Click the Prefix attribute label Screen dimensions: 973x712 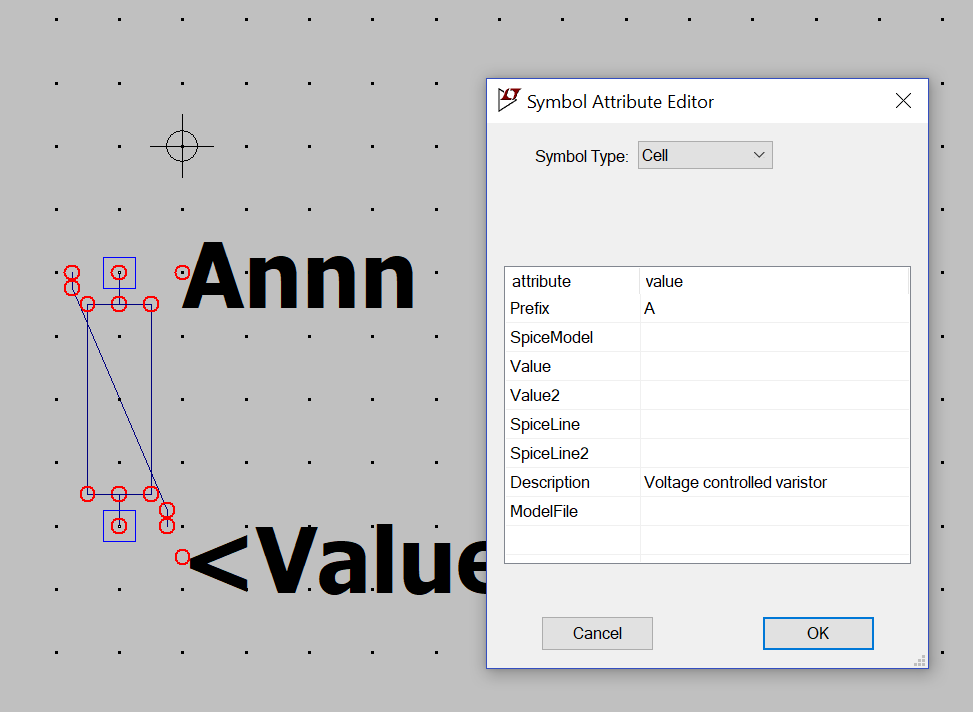coord(530,309)
